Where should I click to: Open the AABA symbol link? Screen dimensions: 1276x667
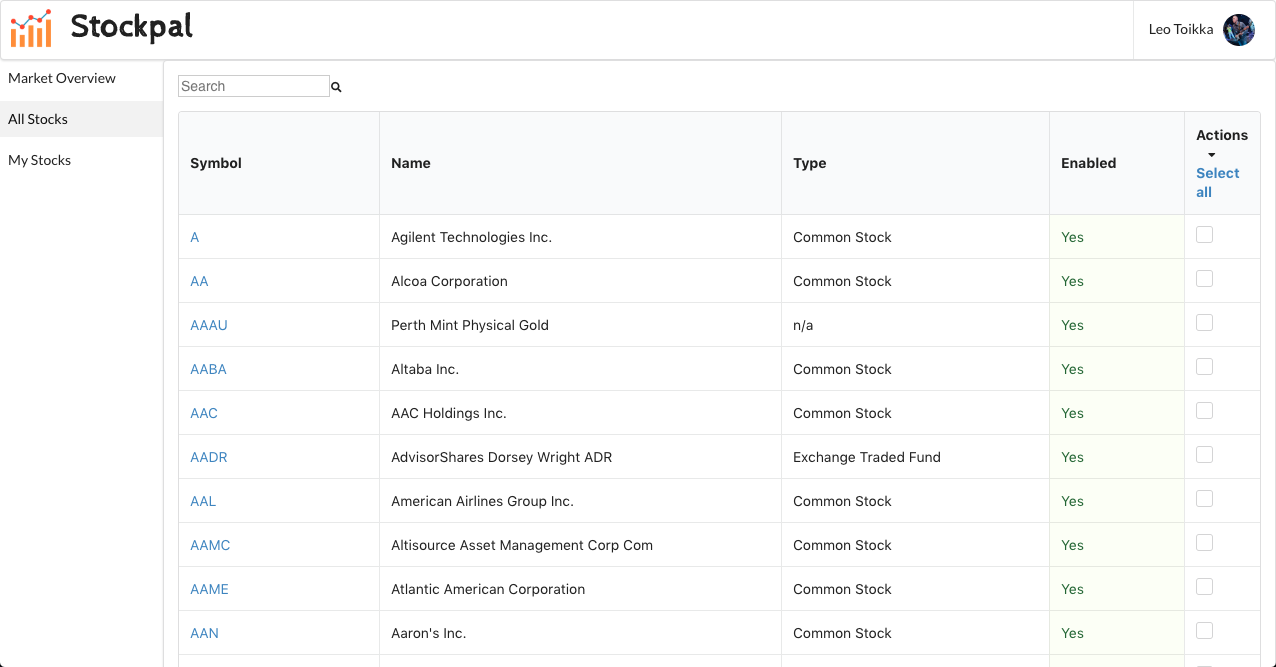pyautogui.click(x=208, y=369)
